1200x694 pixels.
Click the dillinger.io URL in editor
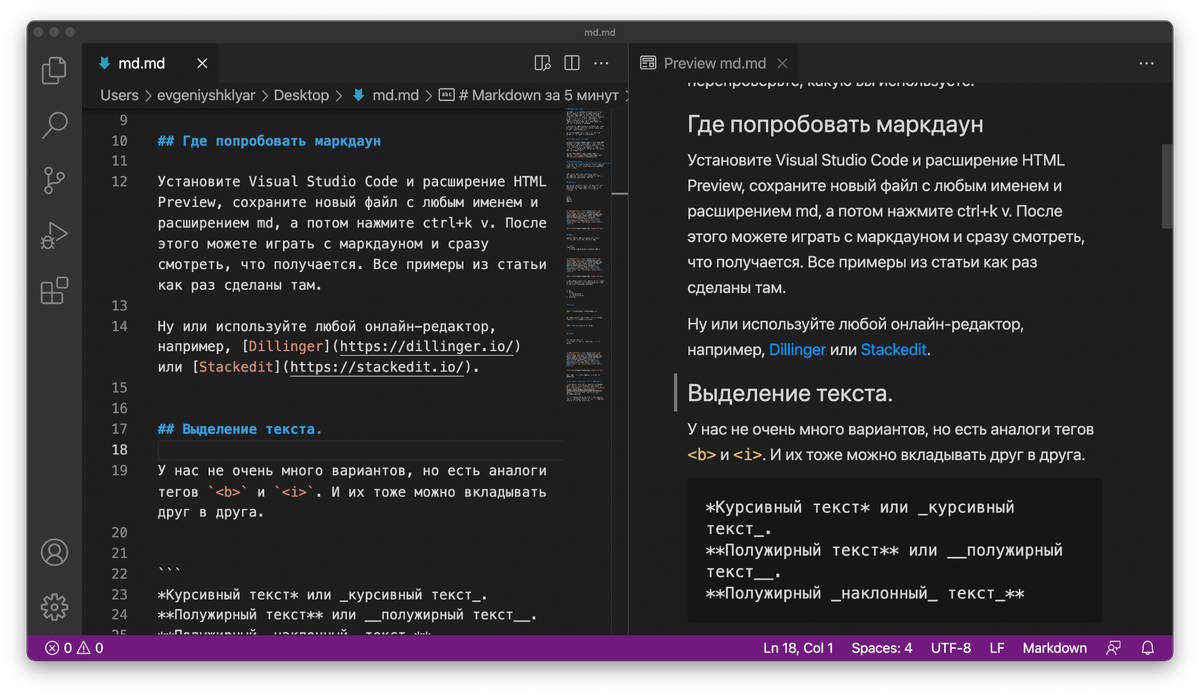pos(426,346)
